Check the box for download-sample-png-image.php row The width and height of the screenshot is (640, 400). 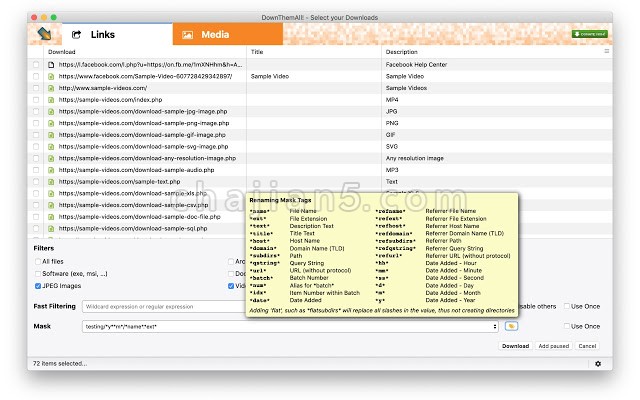click(x=36, y=123)
